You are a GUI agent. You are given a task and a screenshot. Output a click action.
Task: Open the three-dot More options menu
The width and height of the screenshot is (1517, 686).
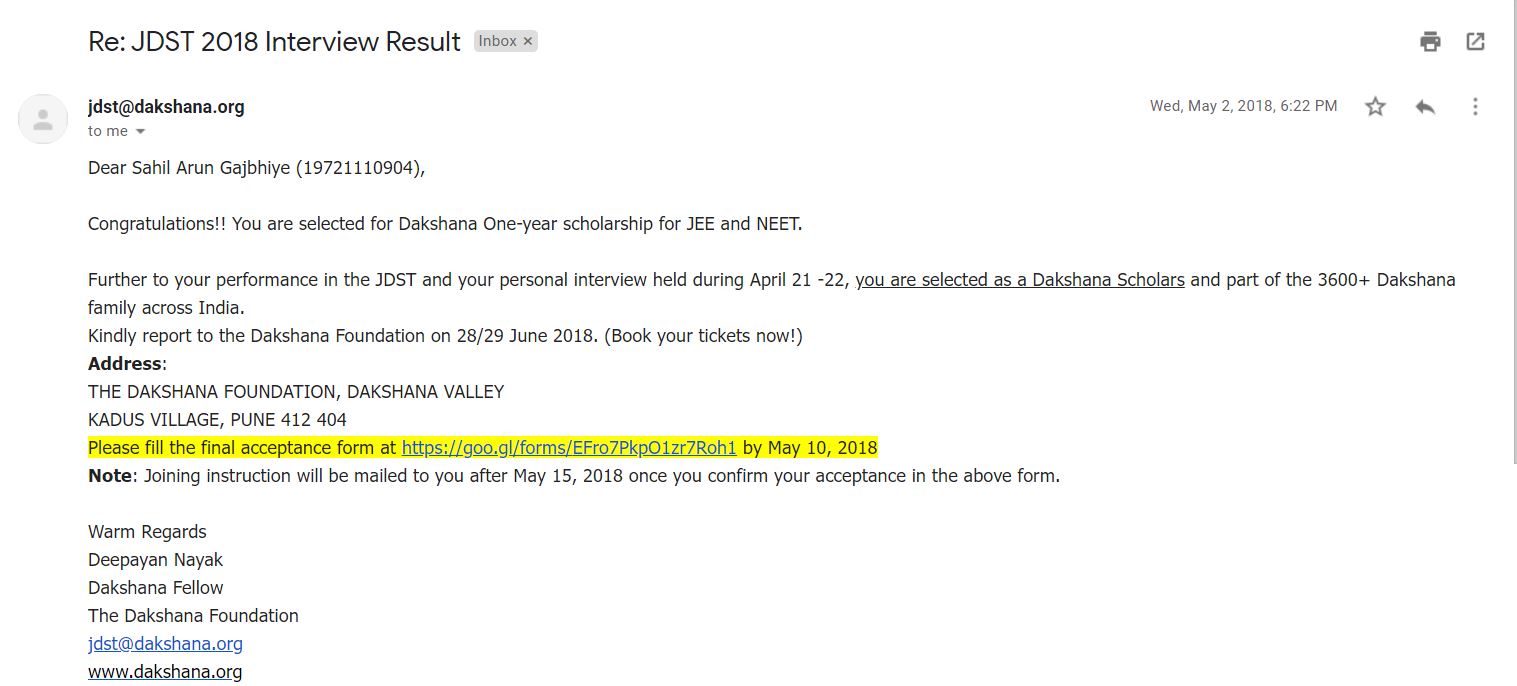tap(1475, 106)
